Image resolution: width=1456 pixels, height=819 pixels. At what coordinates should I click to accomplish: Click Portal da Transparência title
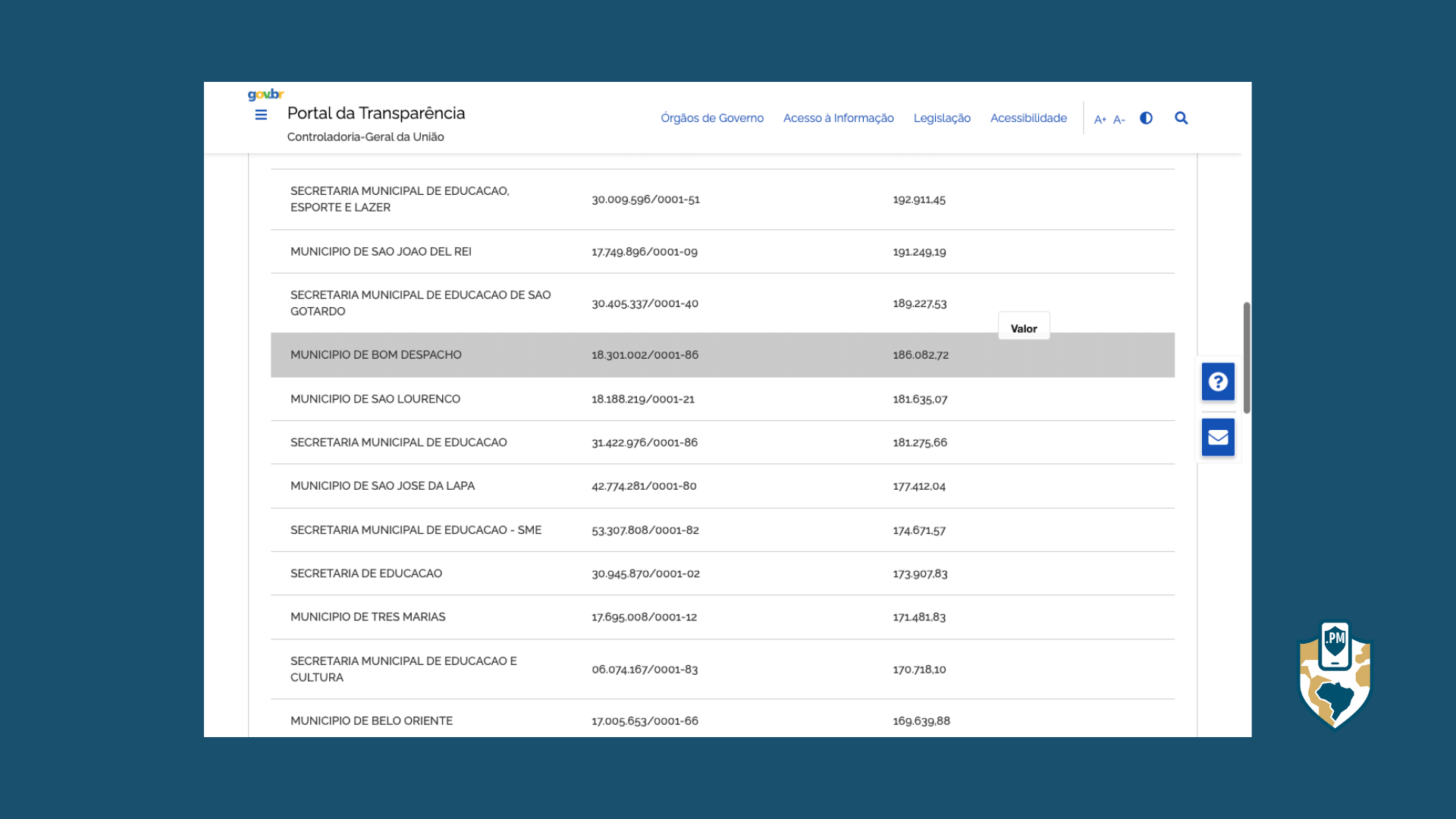pyautogui.click(x=375, y=114)
